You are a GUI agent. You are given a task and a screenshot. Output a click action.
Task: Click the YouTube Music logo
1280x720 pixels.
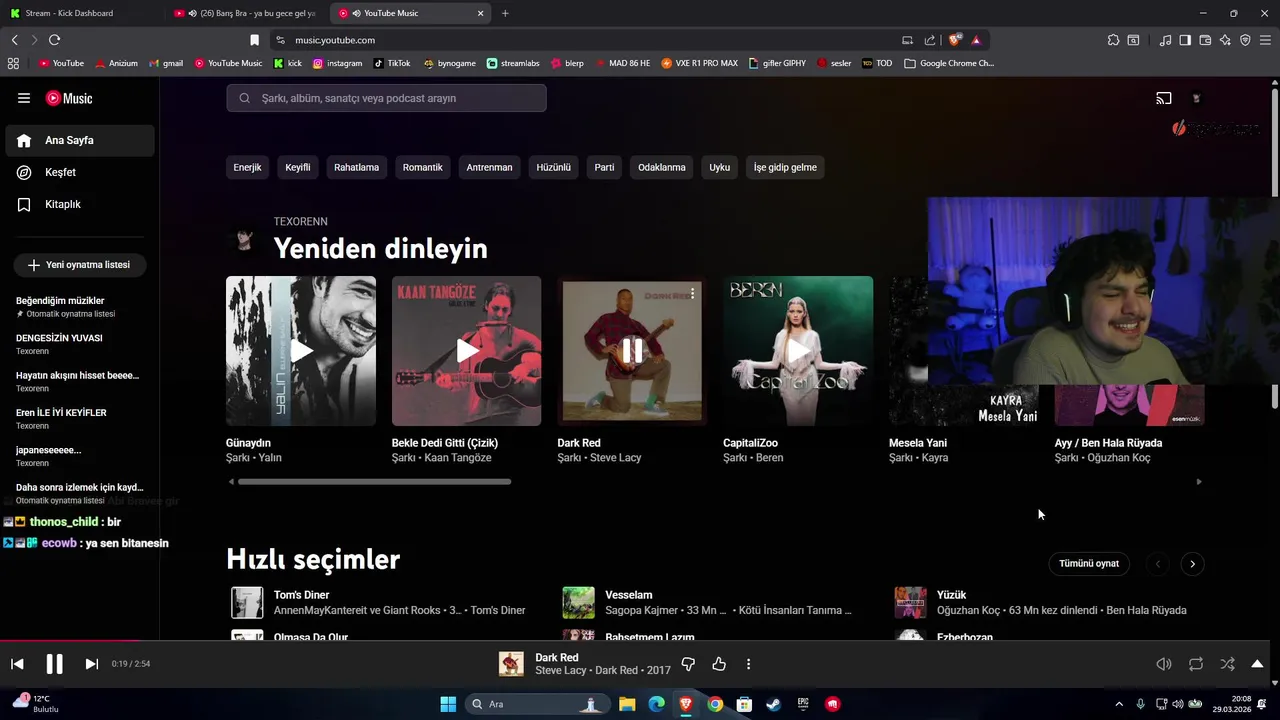[x=69, y=98]
